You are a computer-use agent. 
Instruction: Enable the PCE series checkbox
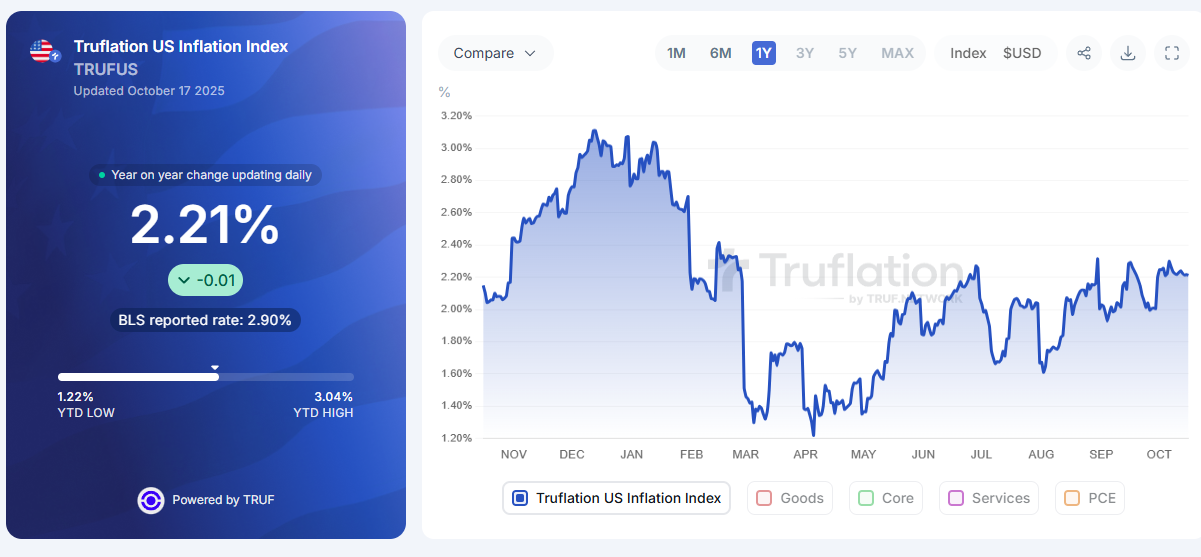click(x=1072, y=498)
